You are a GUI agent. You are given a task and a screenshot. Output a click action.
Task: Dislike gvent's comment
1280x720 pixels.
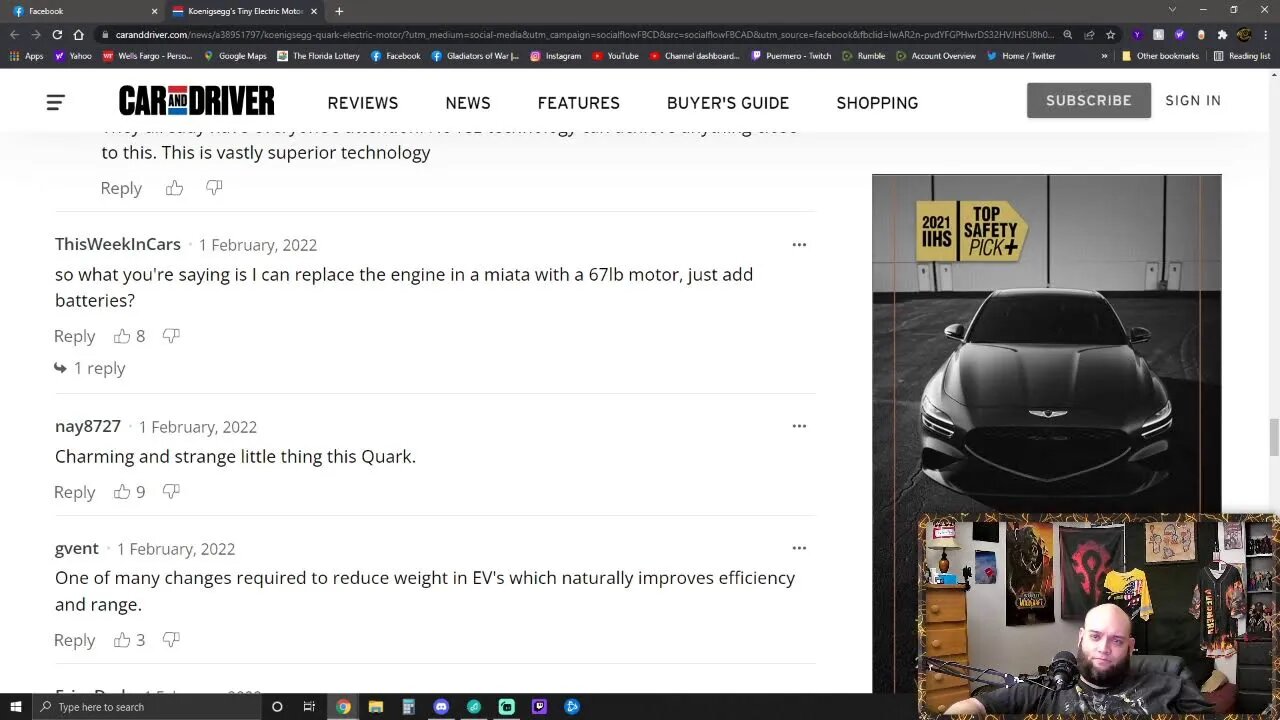tap(171, 640)
